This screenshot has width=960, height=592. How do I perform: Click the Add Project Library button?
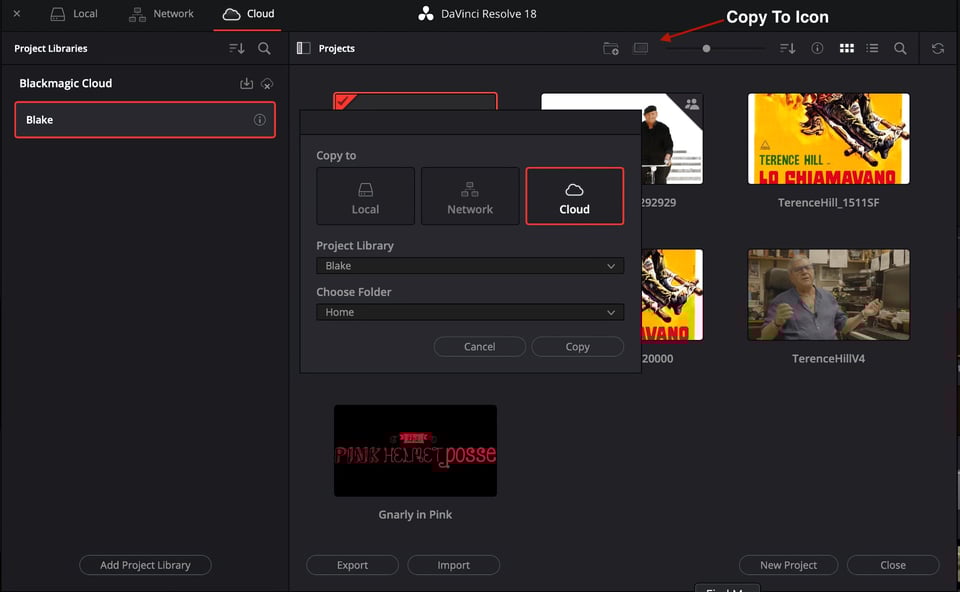(144, 564)
